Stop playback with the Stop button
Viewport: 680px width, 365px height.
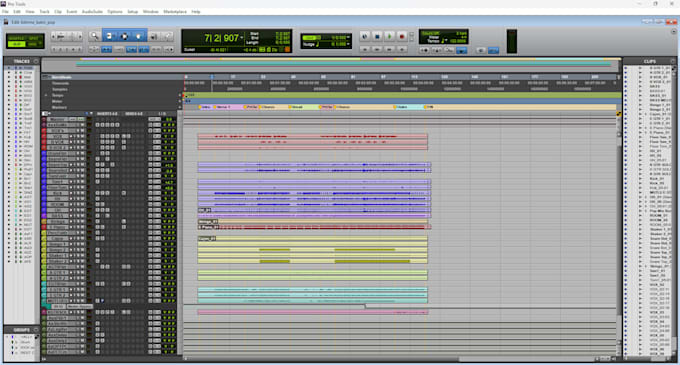(x=377, y=36)
